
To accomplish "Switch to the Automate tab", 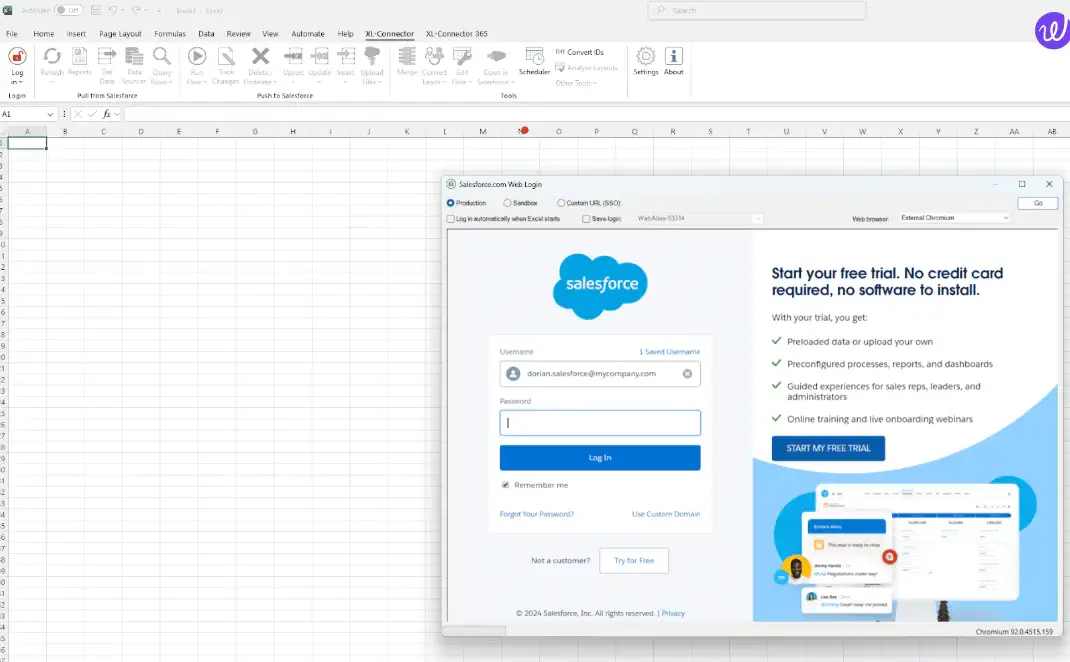I will point(308,33).
